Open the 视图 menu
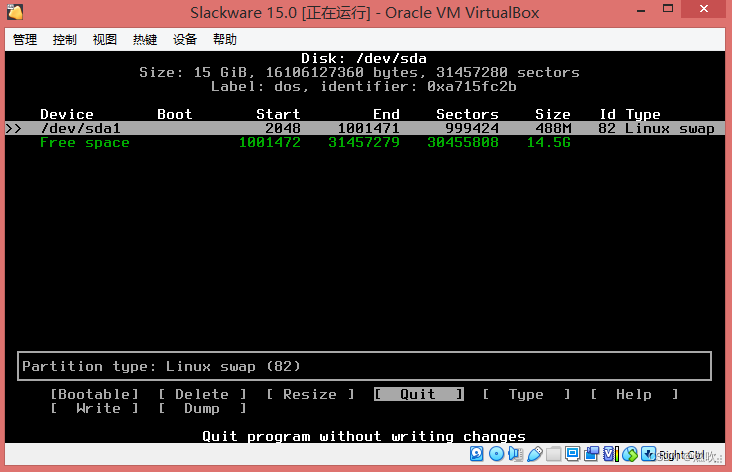 [x=105, y=40]
